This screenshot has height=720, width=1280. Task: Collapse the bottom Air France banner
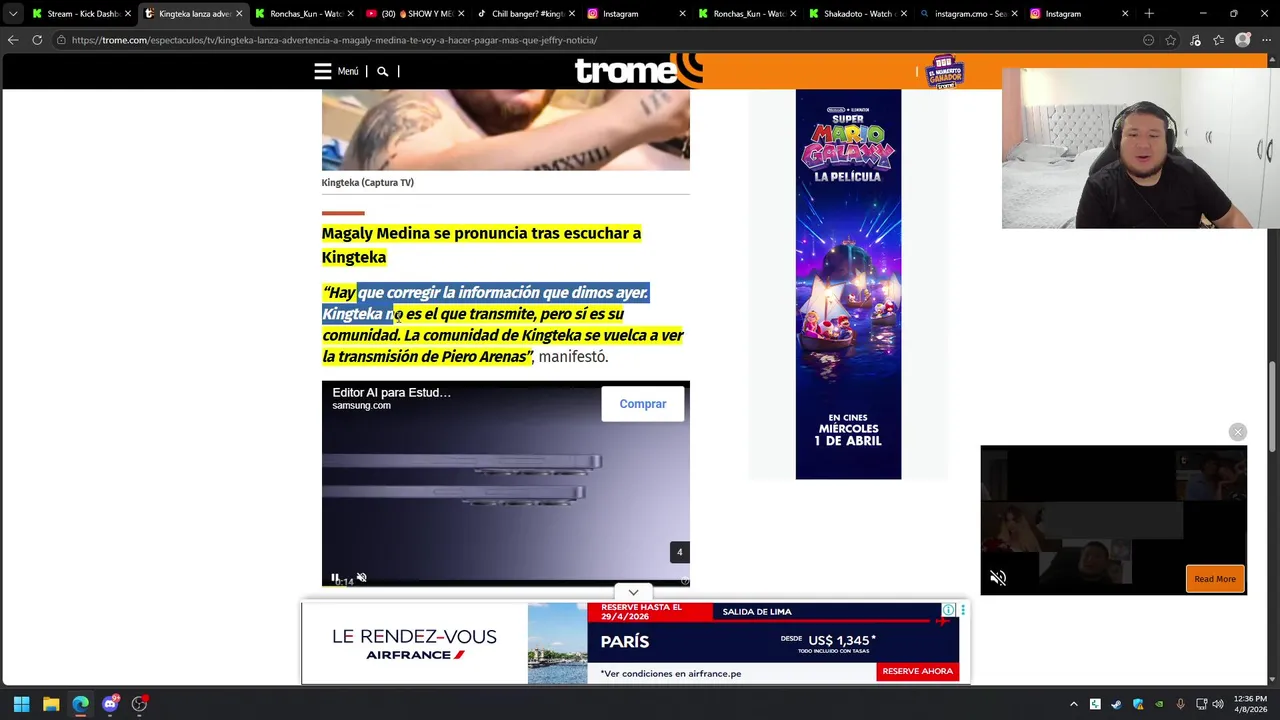pyautogui.click(x=633, y=592)
